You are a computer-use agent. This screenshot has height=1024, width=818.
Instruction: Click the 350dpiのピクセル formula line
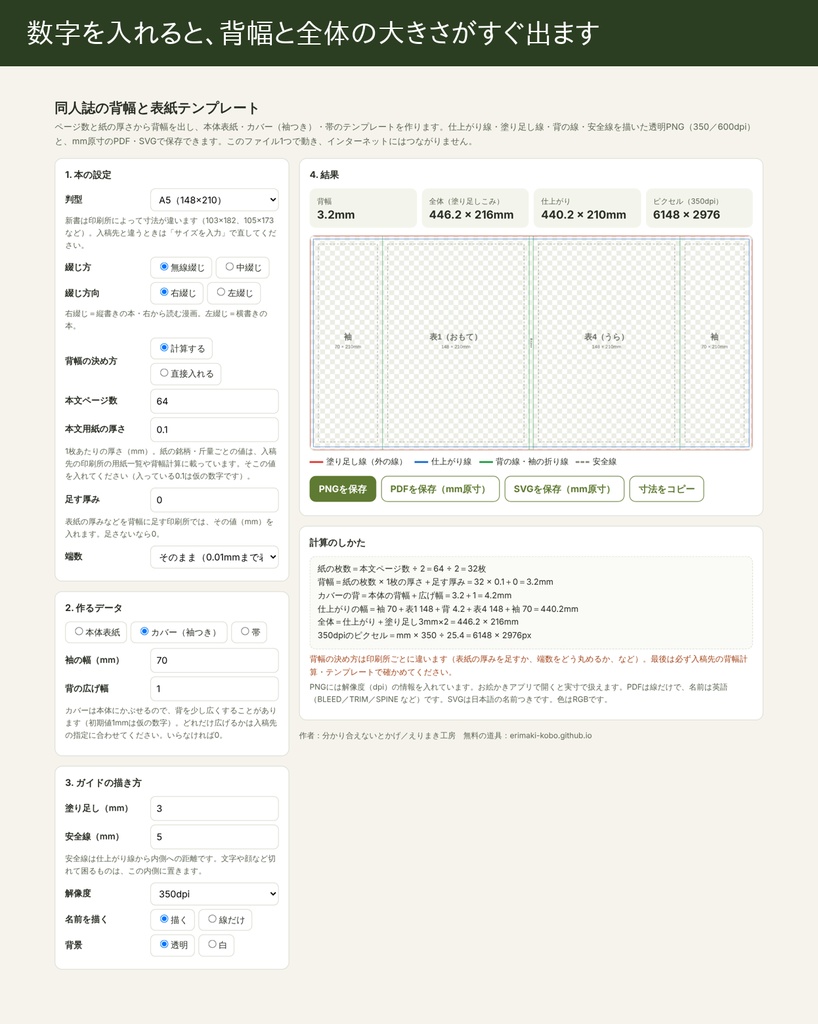(424, 635)
